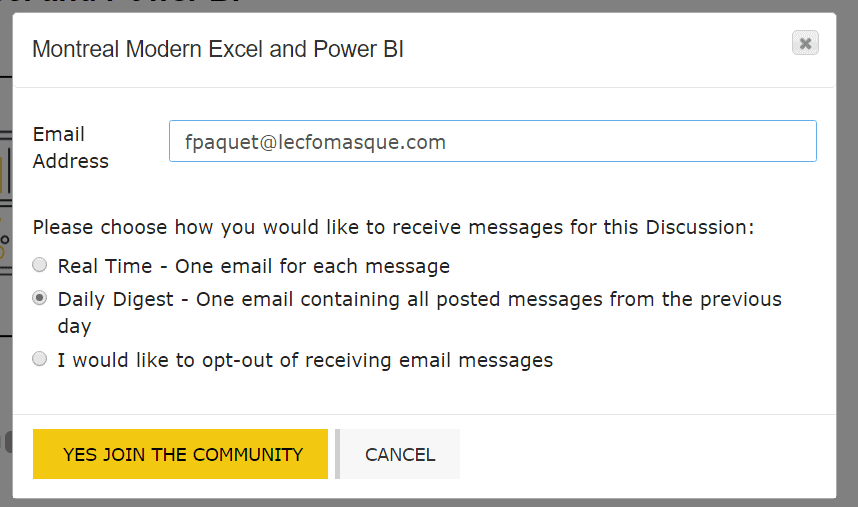Viewport: 858px width, 507px height.
Task: Select the Real Time radio button
Action: [x=40, y=265]
